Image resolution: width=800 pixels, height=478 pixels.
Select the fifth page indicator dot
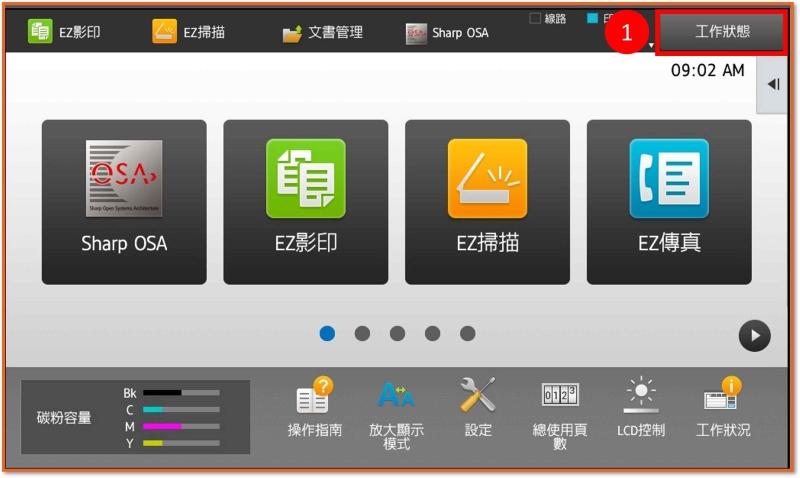467,333
